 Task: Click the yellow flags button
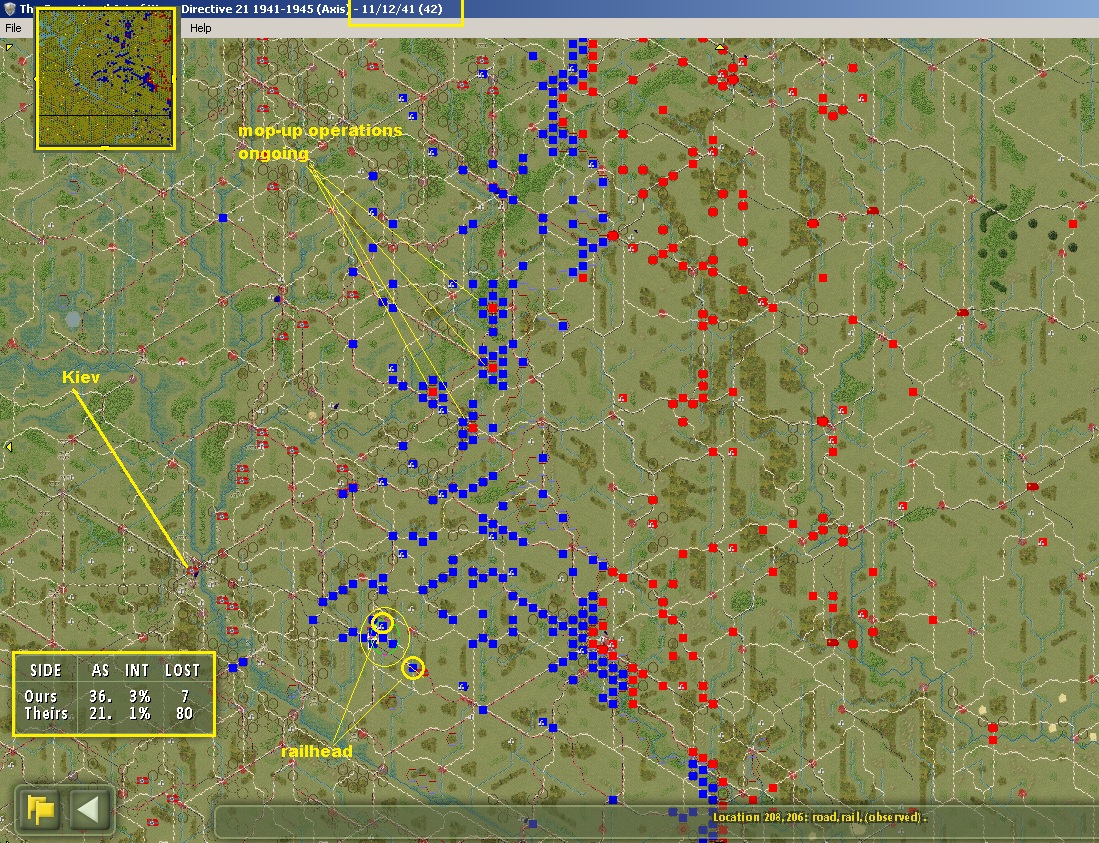(x=41, y=808)
